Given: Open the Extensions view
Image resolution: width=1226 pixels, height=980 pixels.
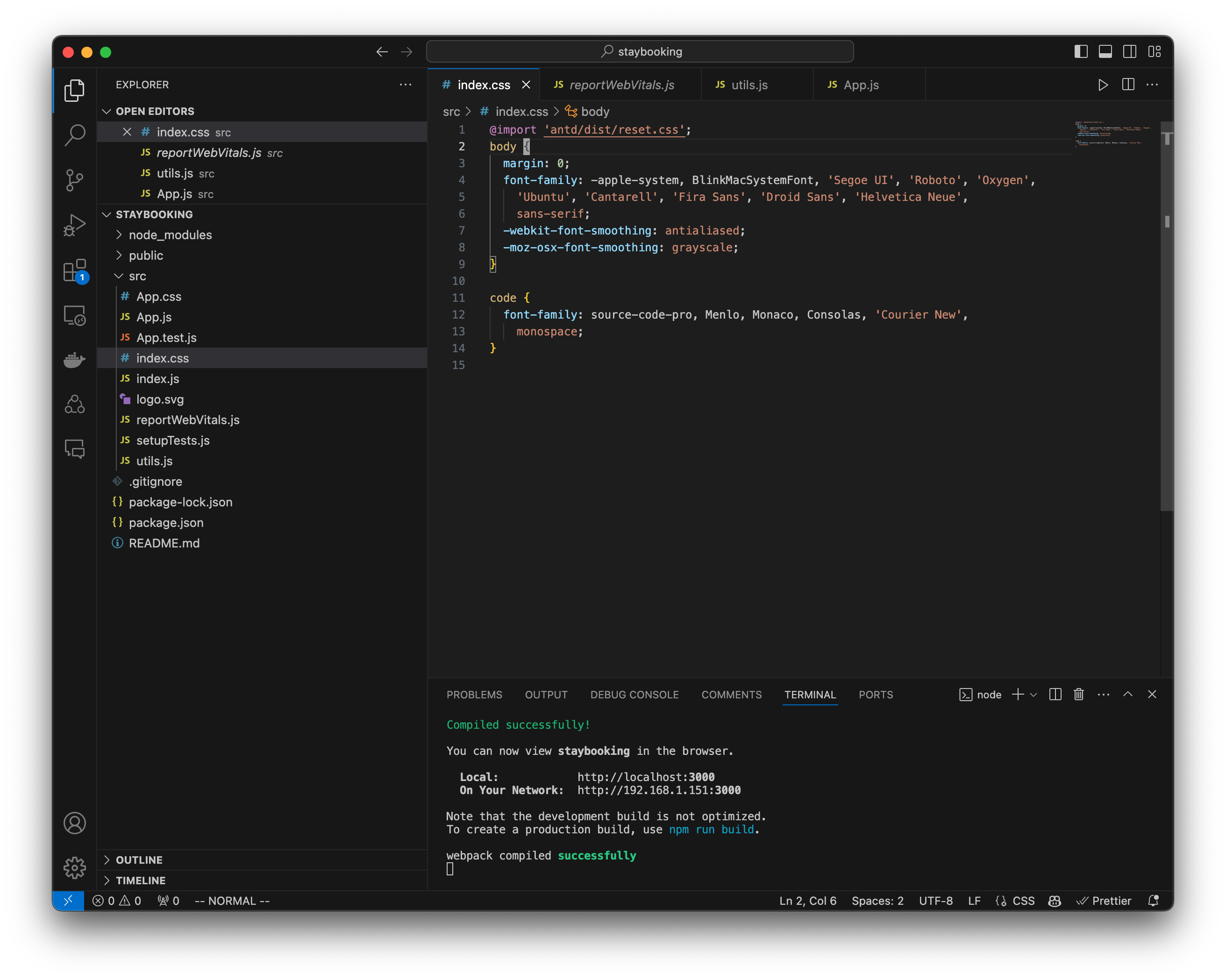Looking at the screenshot, I should coord(74,271).
